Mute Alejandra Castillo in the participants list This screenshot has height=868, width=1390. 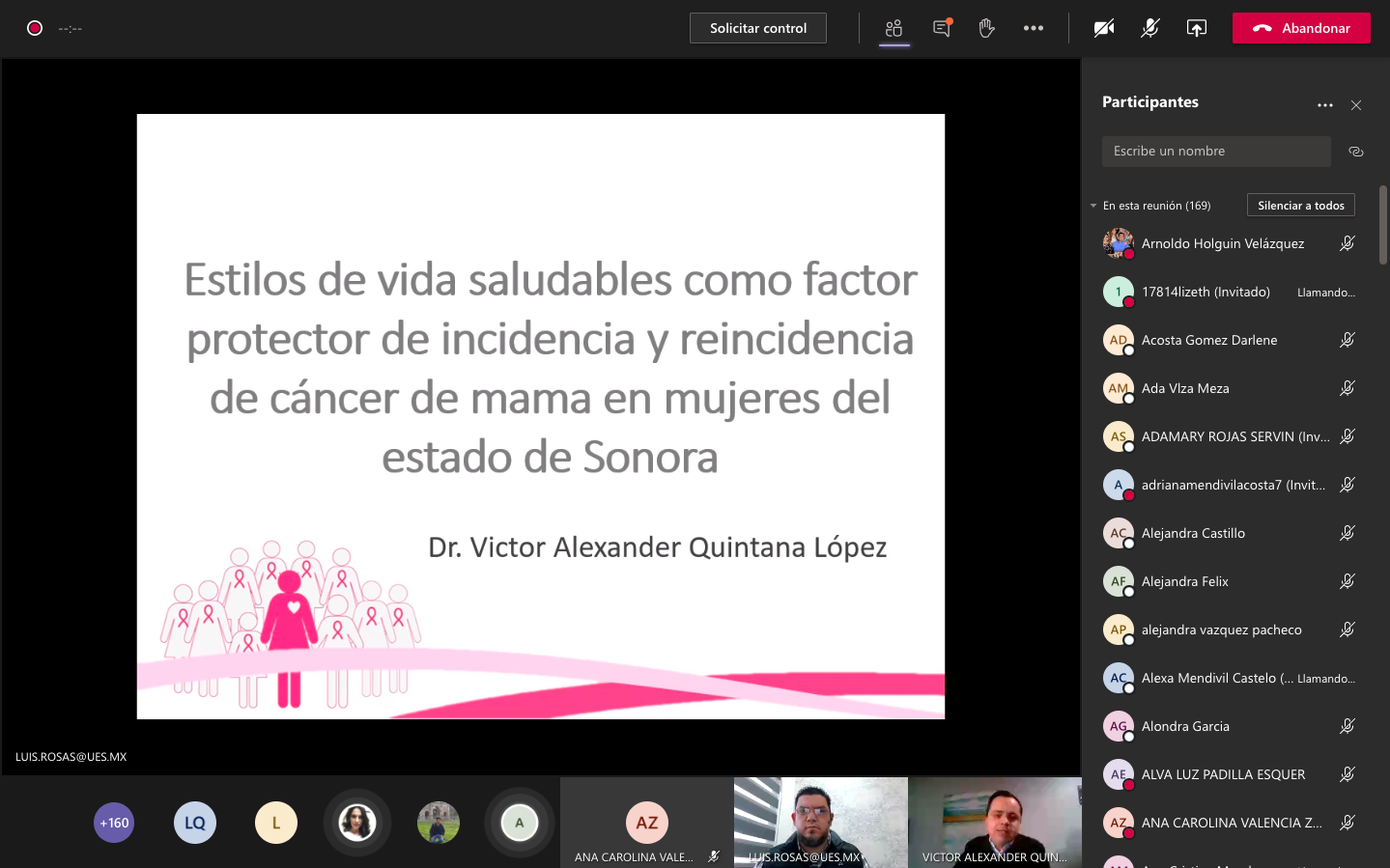click(x=1347, y=532)
